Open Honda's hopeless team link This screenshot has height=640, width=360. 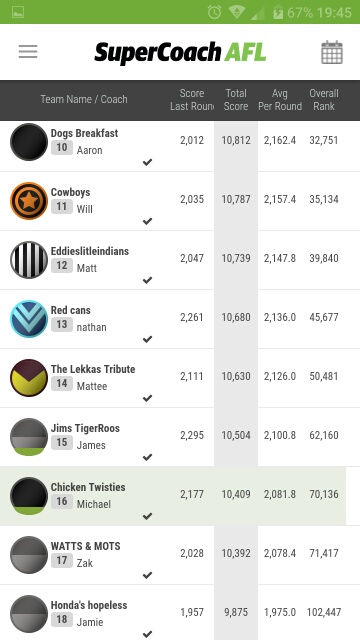tap(89, 605)
